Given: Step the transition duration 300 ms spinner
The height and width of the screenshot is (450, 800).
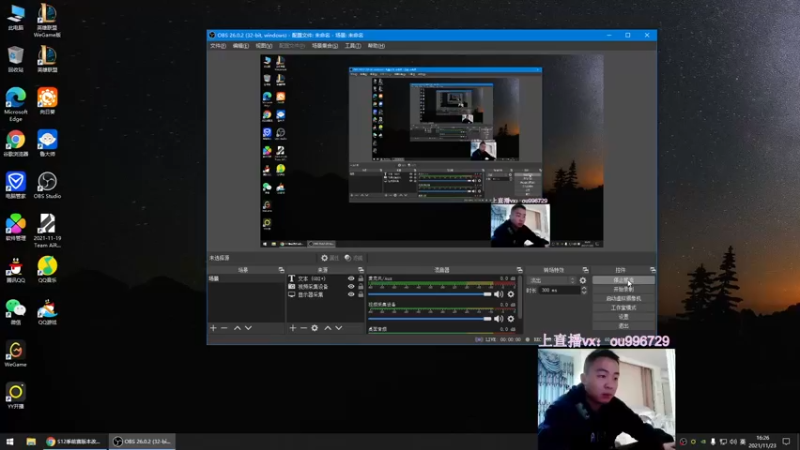Looking at the screenshot, I should [x=584, y=290].
